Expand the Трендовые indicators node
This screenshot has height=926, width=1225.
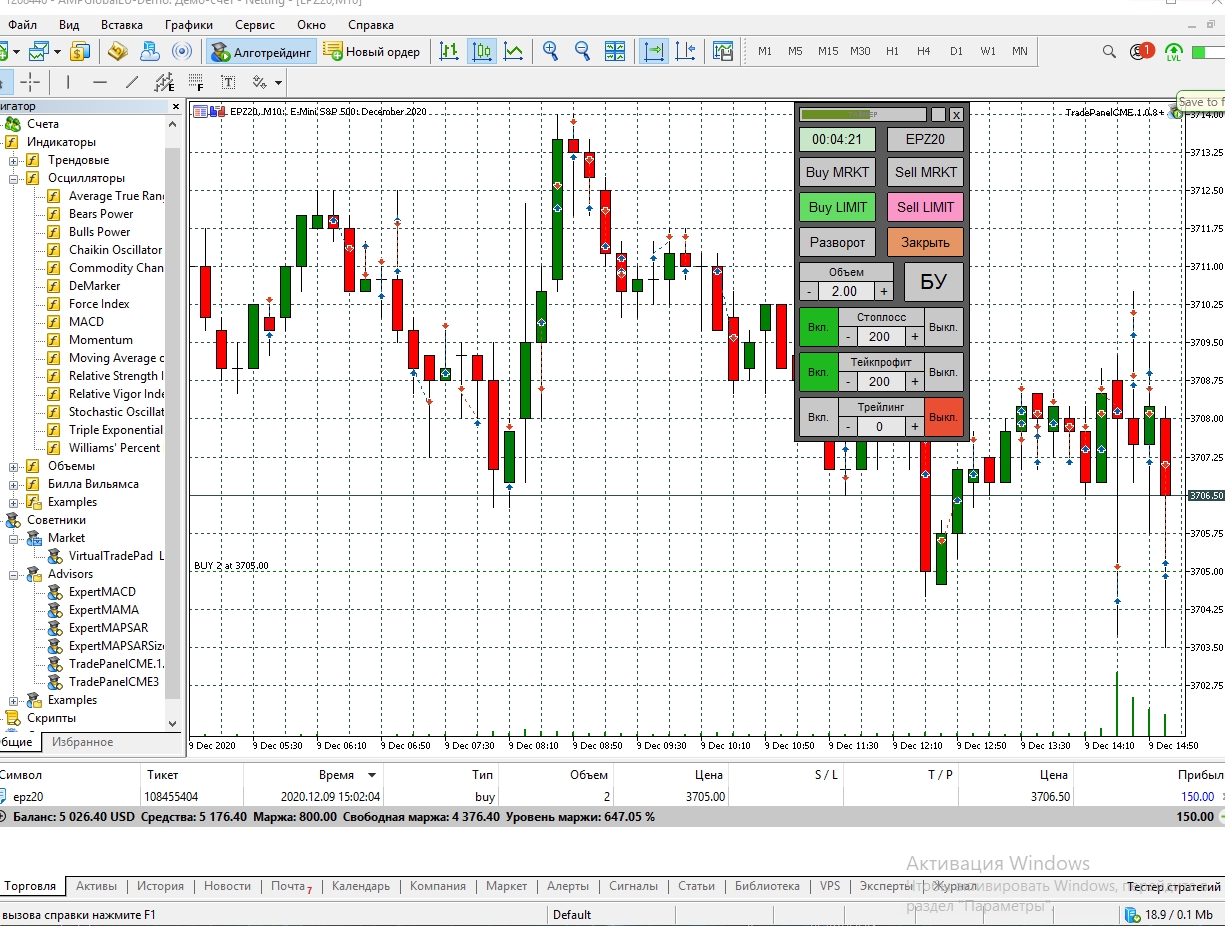tap(13, 160)
